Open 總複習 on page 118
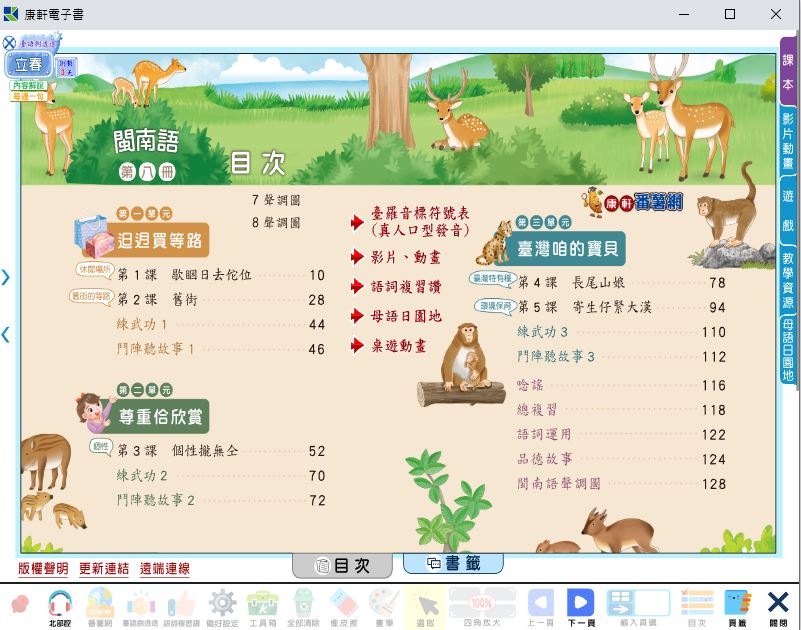This screenshot has width=801, height=630. click(622, 410)
